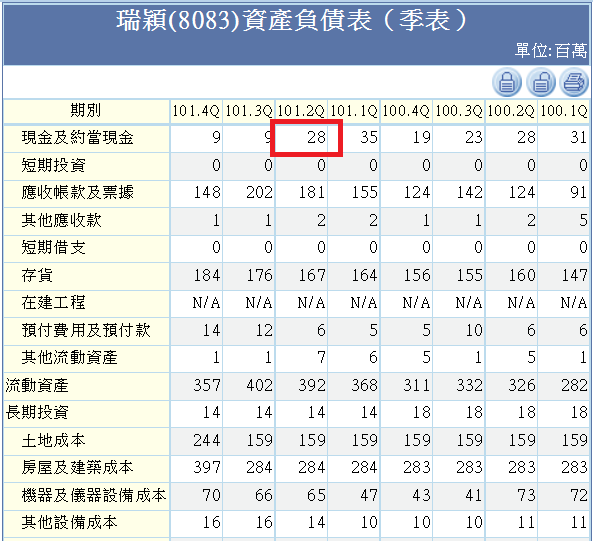The width and height of the screenshot is (599, 541).
Task: Click current assets value 357
Action: (207, 385)
